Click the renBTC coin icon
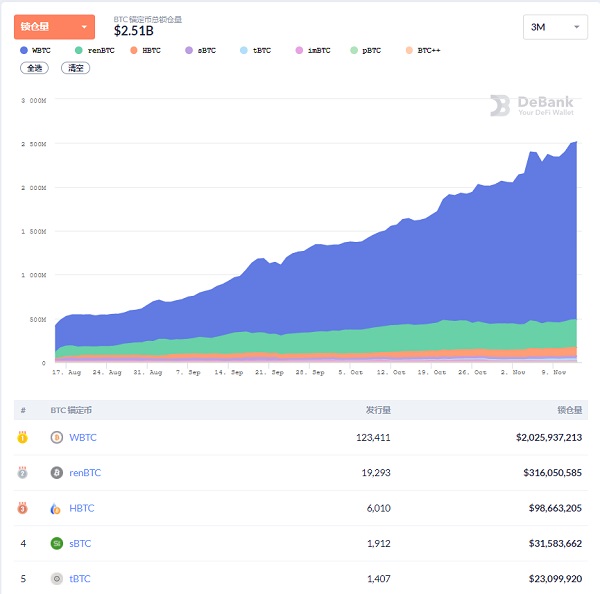The image size is (600, 594). pyautogui.click(x=57, y=473)
